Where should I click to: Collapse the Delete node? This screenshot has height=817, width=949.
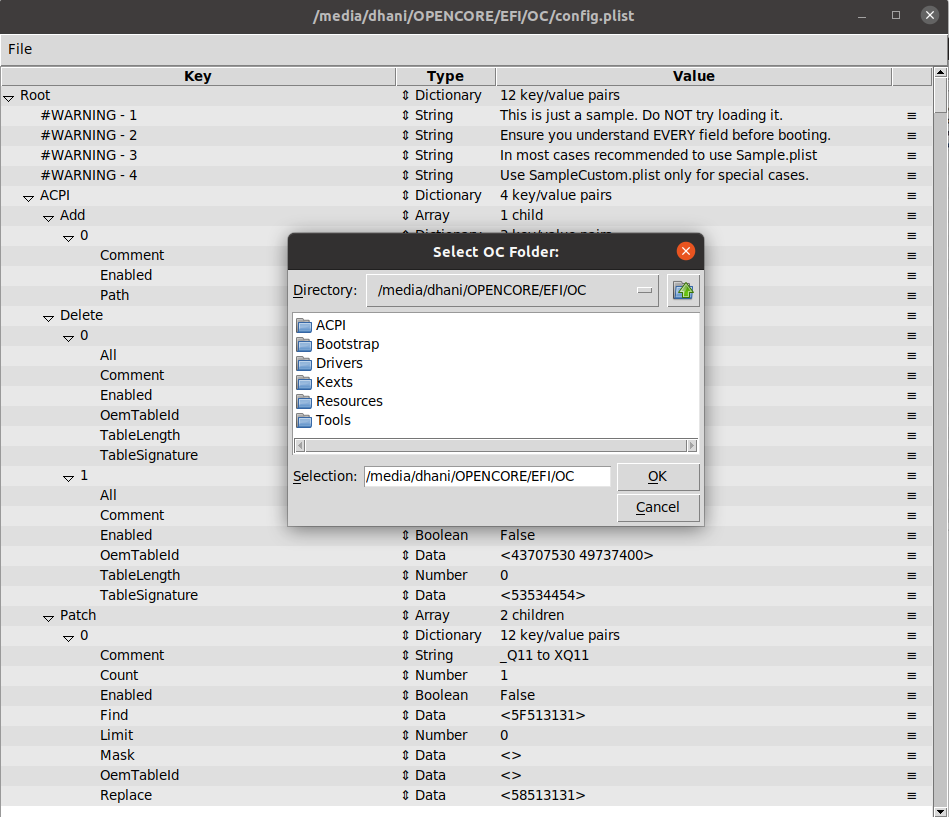click(48, 317)
